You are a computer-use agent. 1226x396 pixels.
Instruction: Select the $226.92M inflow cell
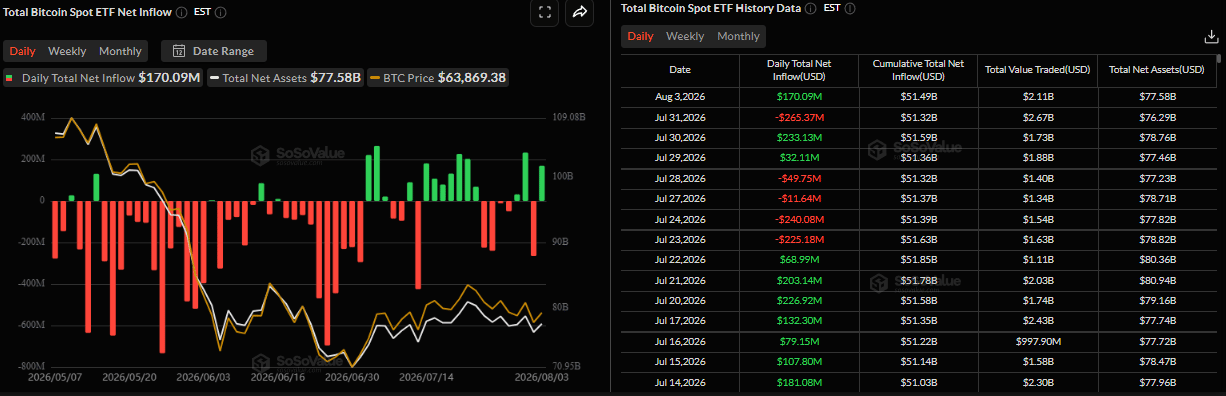798,300
